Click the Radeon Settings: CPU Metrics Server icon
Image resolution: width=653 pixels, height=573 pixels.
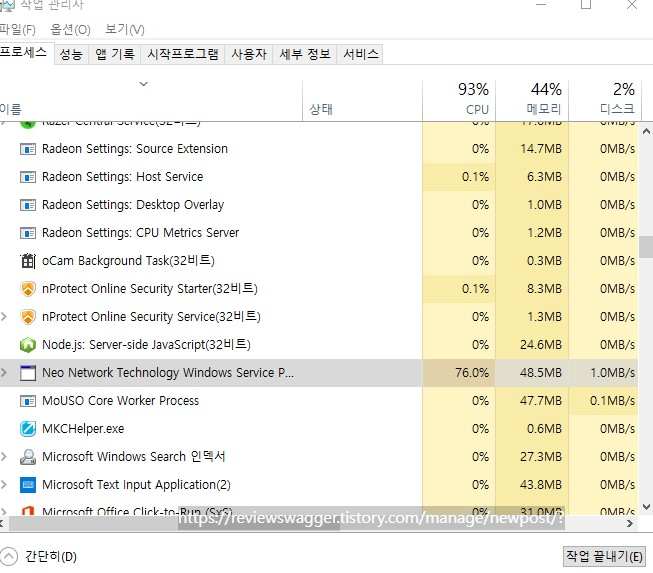click(x=28, y=233)
